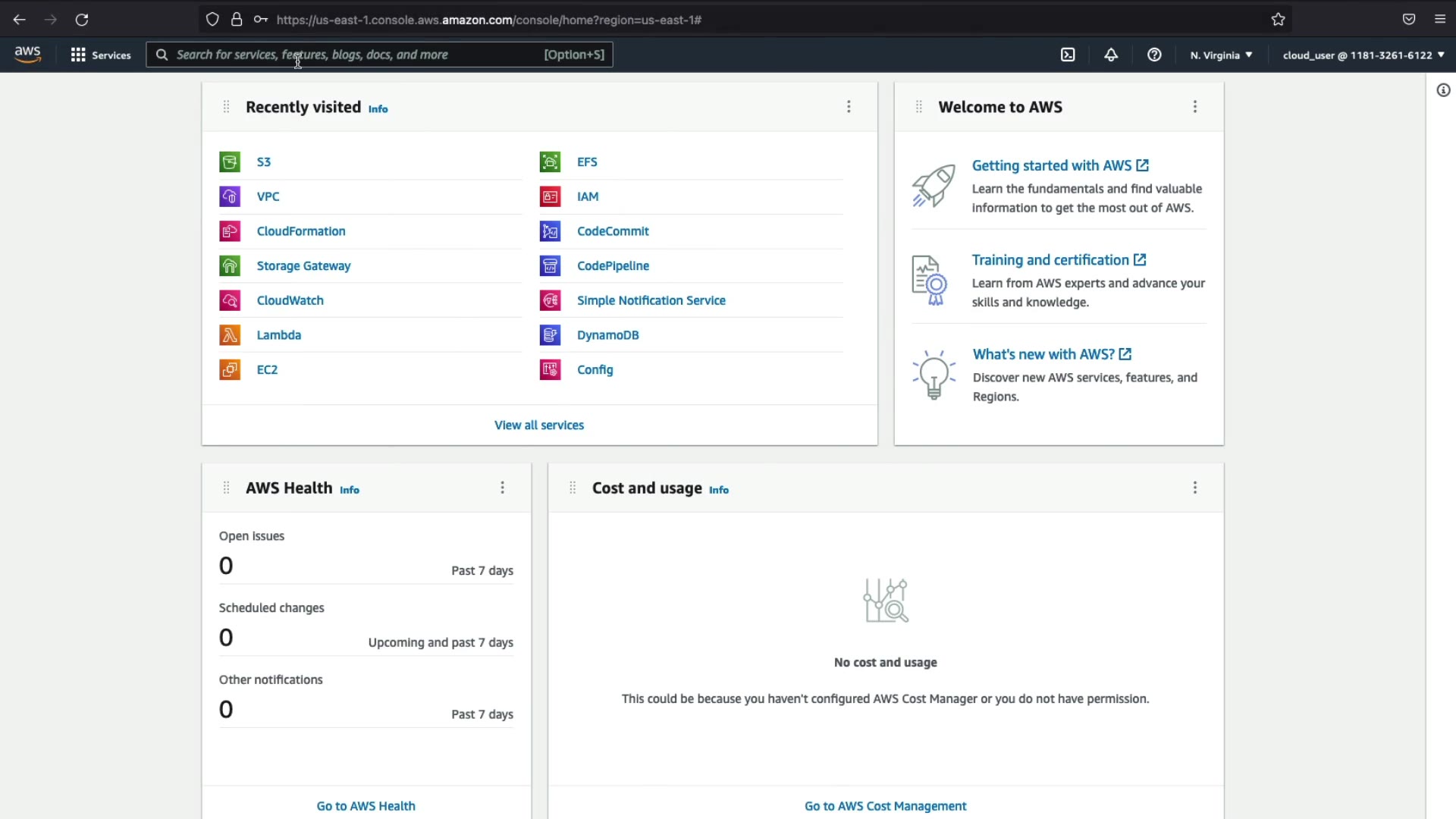Open Cost and usage widget options menu

coord(1195,488)
